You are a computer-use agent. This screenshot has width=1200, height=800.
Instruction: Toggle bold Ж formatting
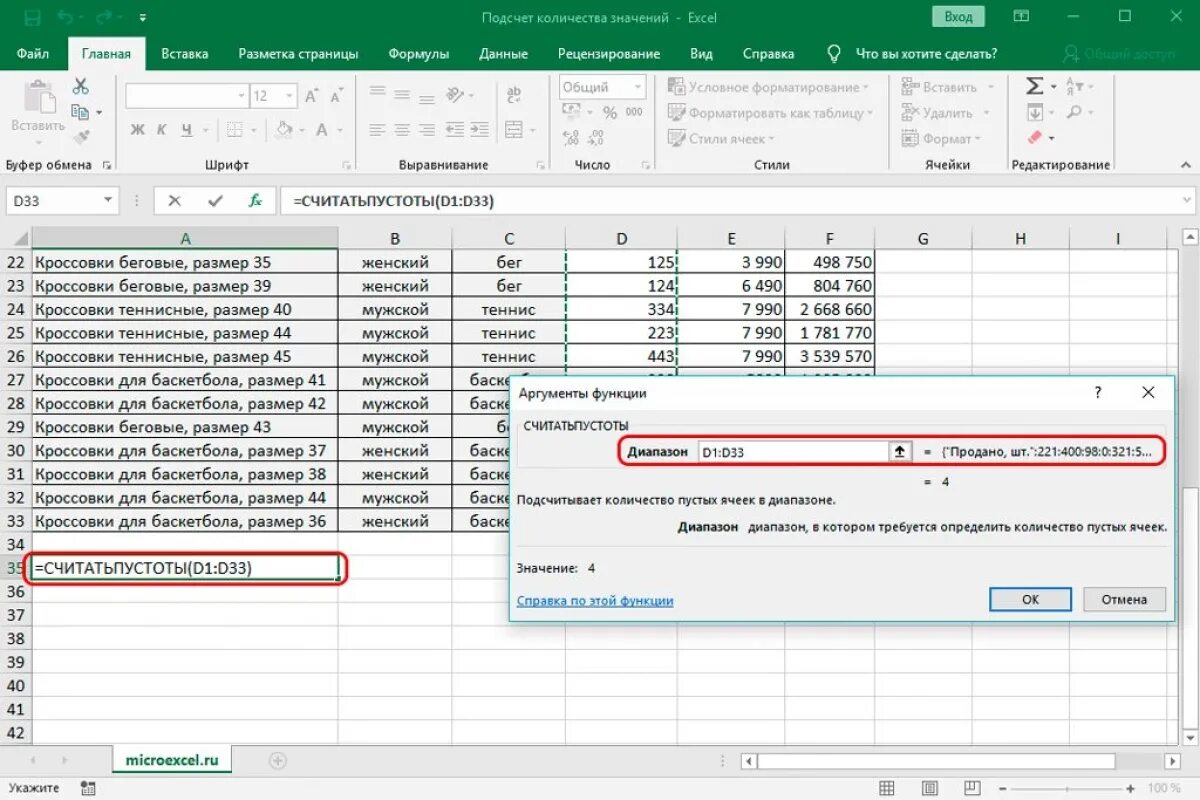[137, 130]
